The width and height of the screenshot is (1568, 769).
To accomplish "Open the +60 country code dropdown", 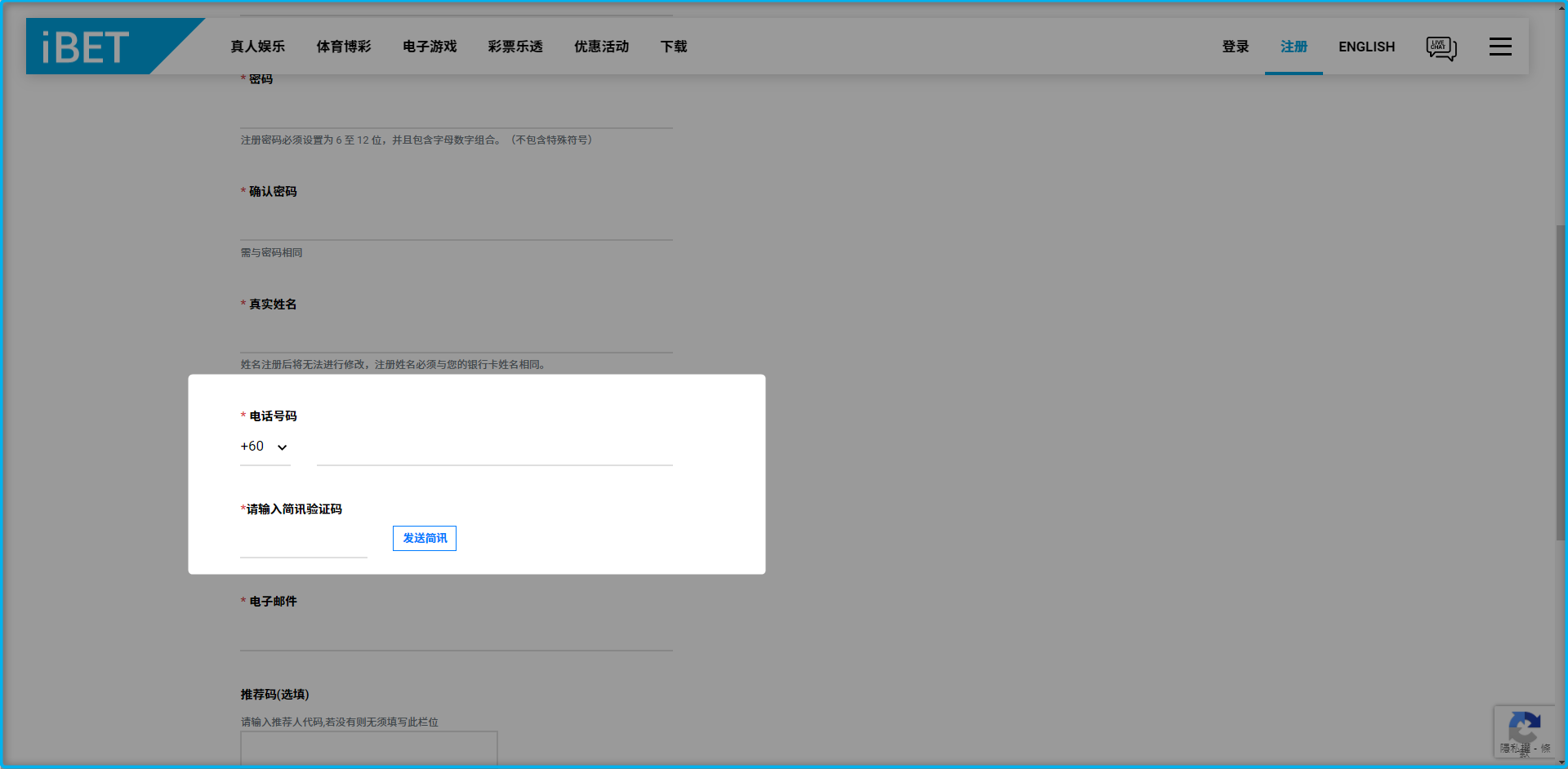I will [265, 447].
